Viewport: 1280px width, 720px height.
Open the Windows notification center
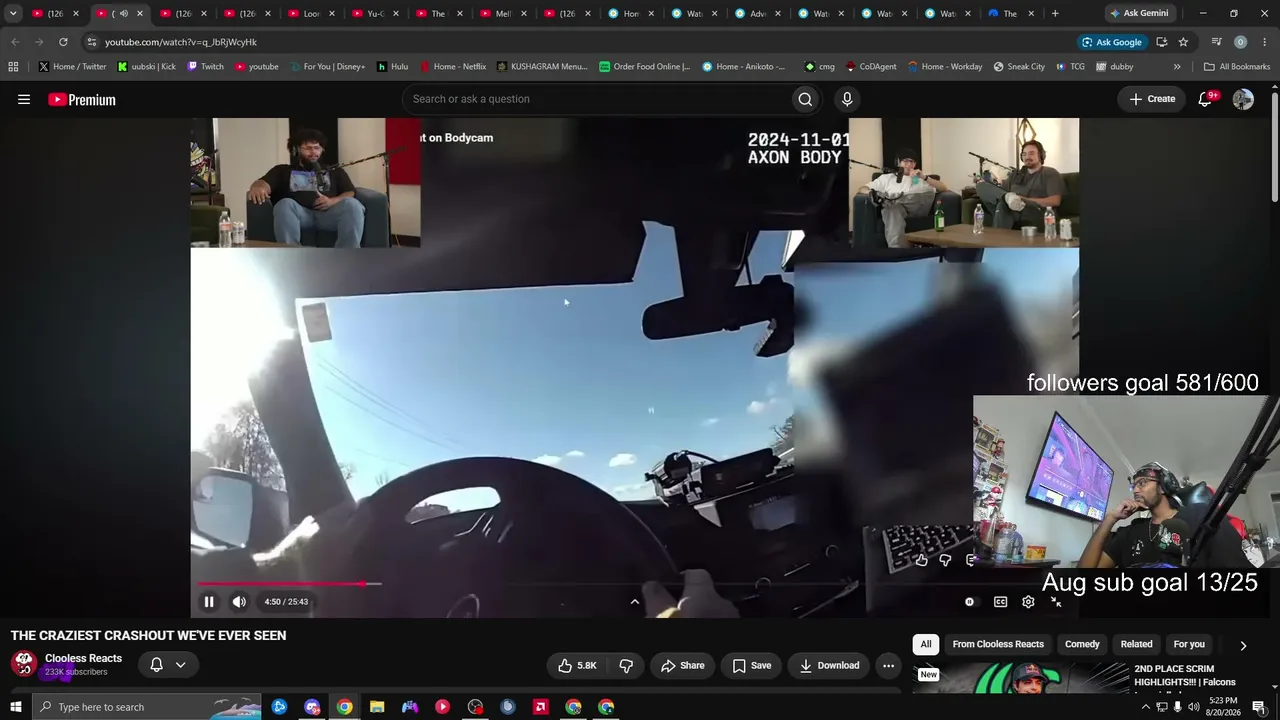pos(1259,707)
